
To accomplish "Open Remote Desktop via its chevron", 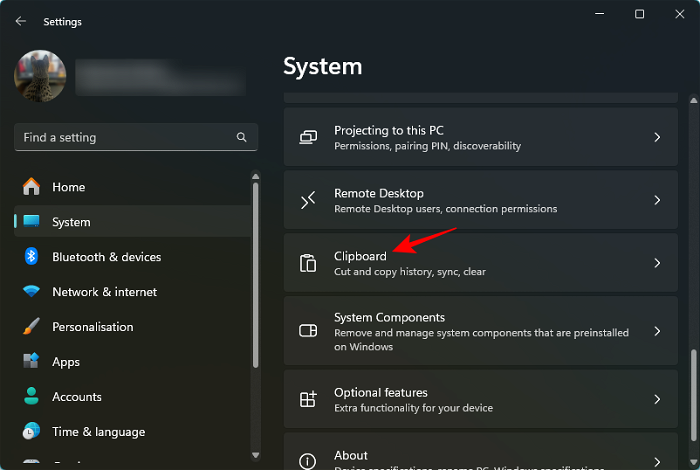I will tap(657, 200).
